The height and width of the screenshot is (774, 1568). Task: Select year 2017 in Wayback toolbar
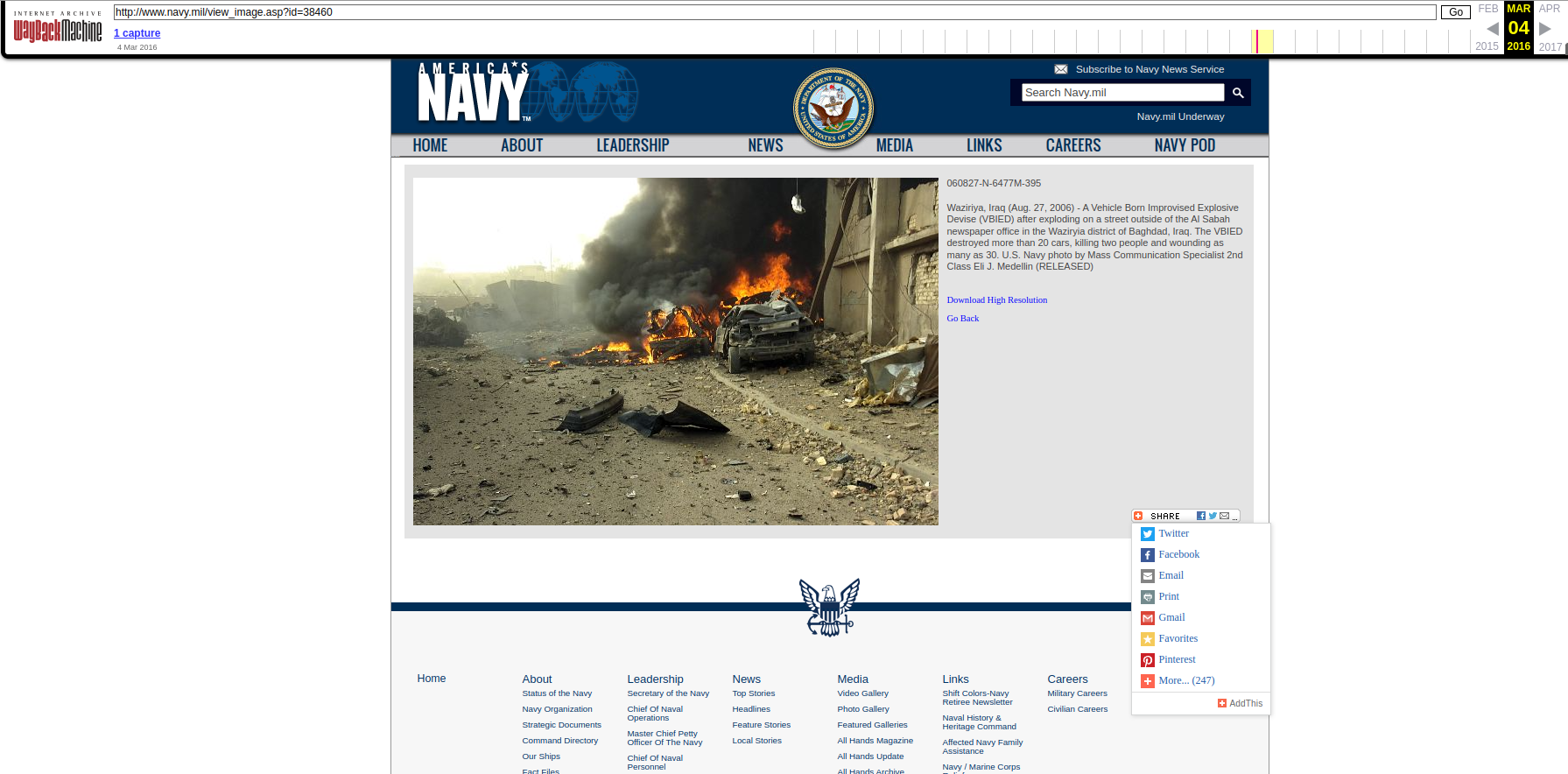click(1550, 46)
